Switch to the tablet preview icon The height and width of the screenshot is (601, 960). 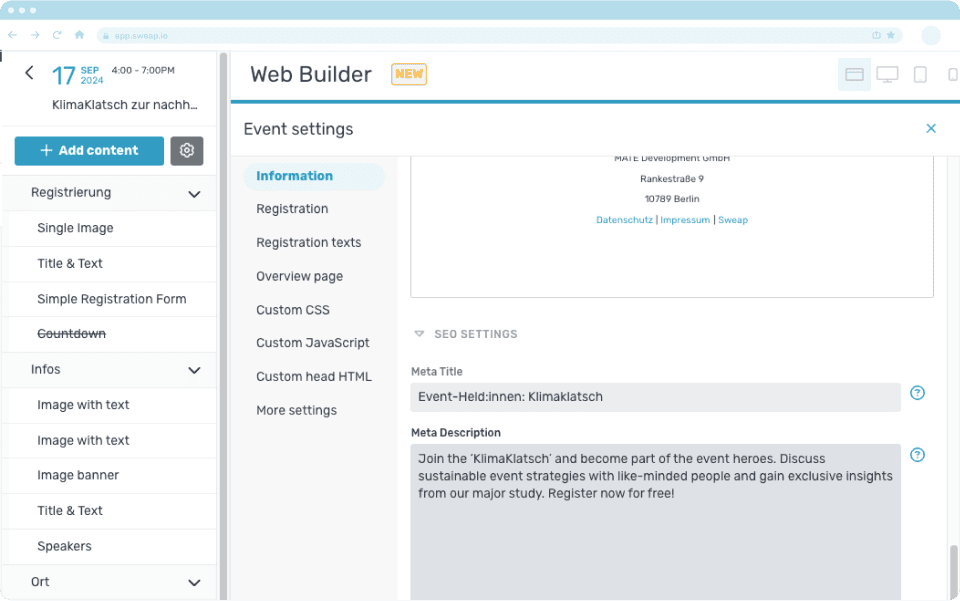pos(920,74)
